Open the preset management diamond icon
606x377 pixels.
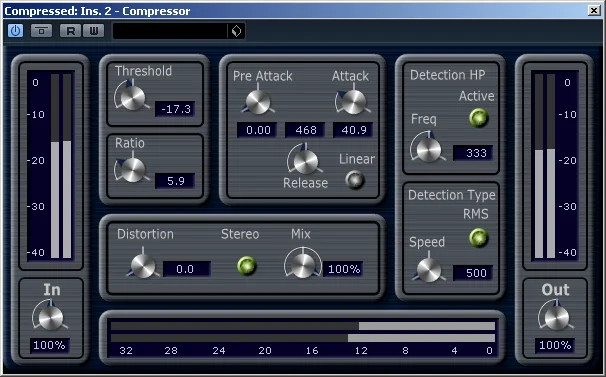pos(236,31)
